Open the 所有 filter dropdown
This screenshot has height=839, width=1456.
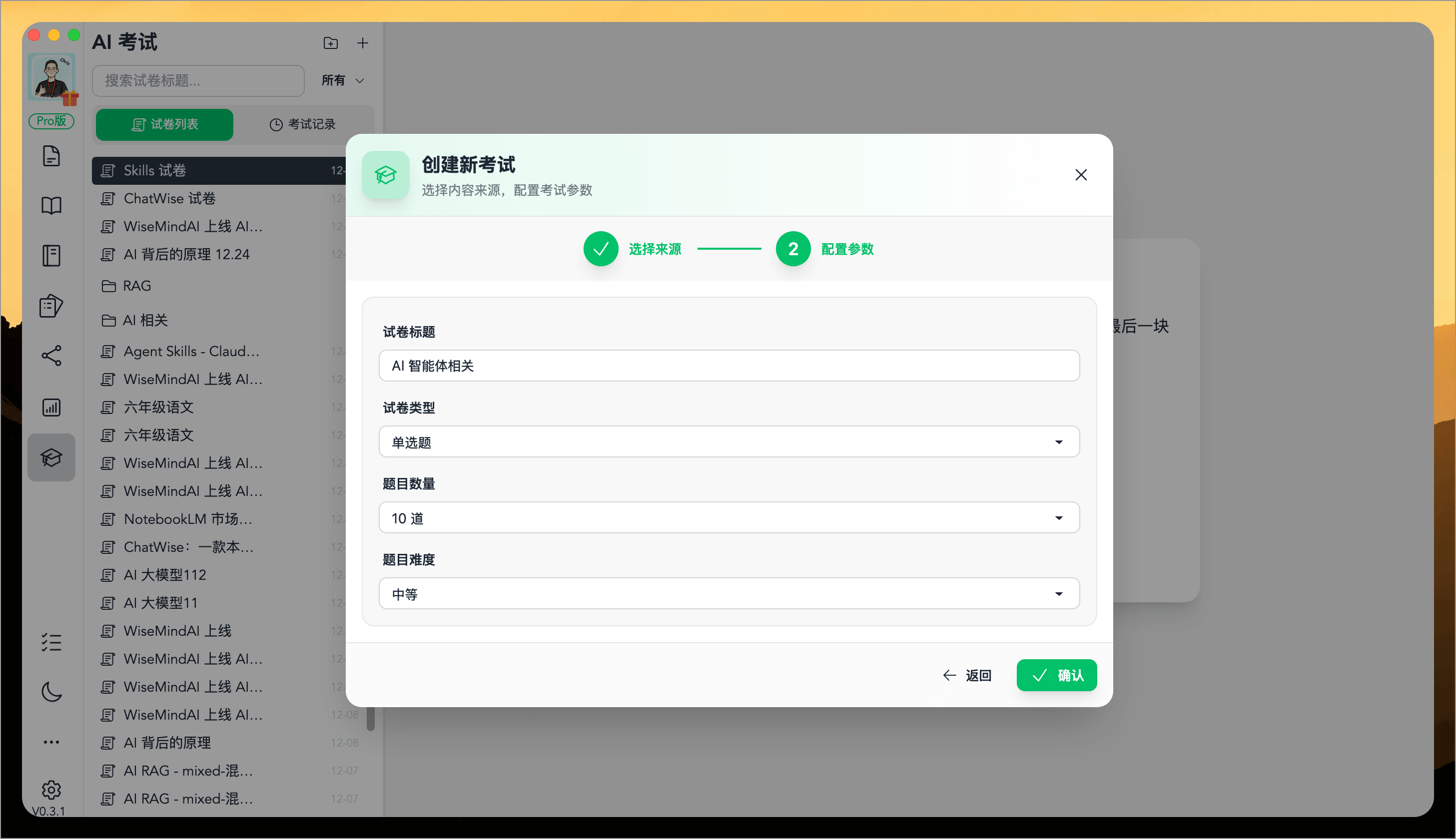click(342, 81)
